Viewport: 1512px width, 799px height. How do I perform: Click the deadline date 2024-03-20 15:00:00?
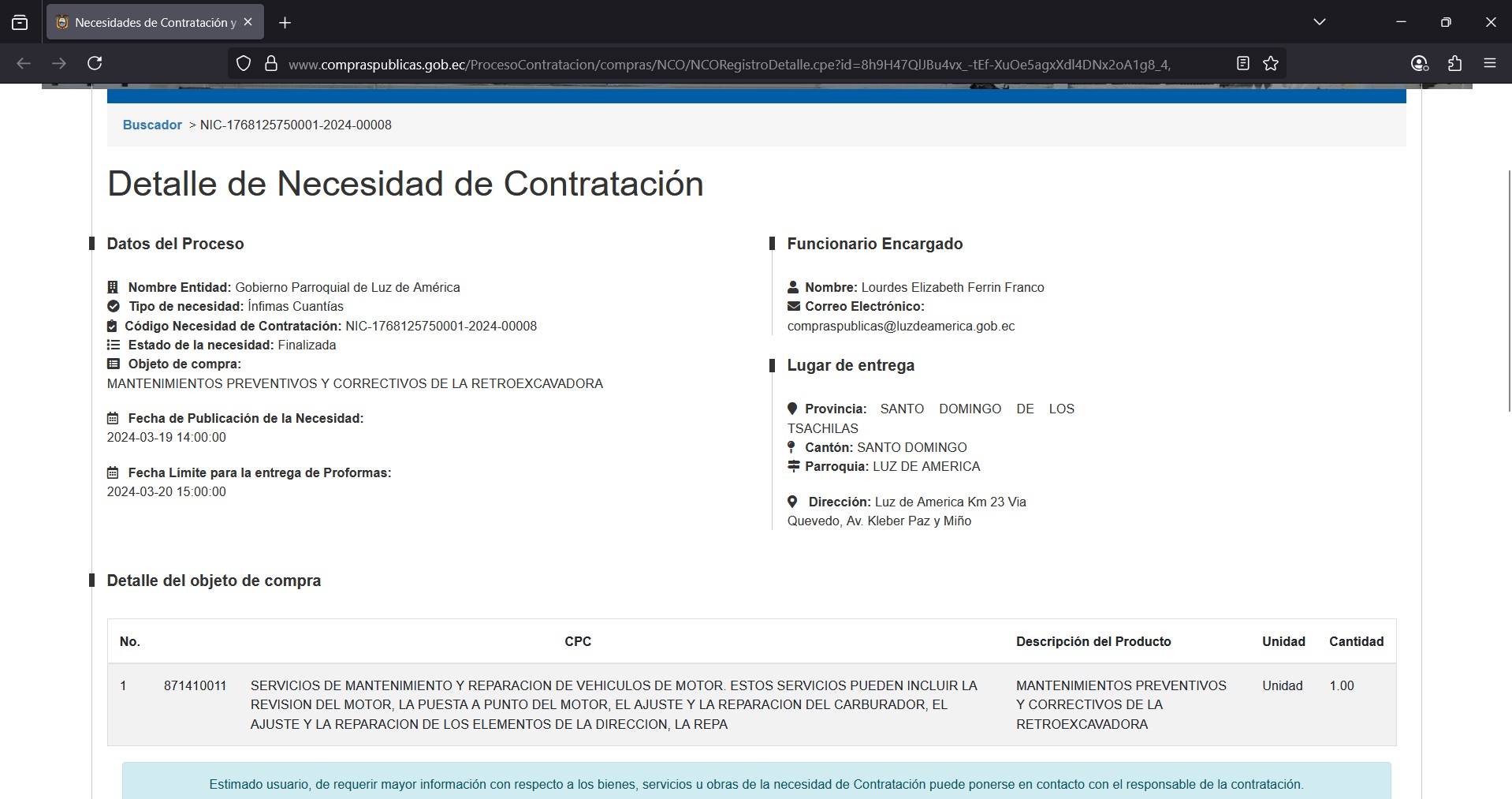pos(166,491)
